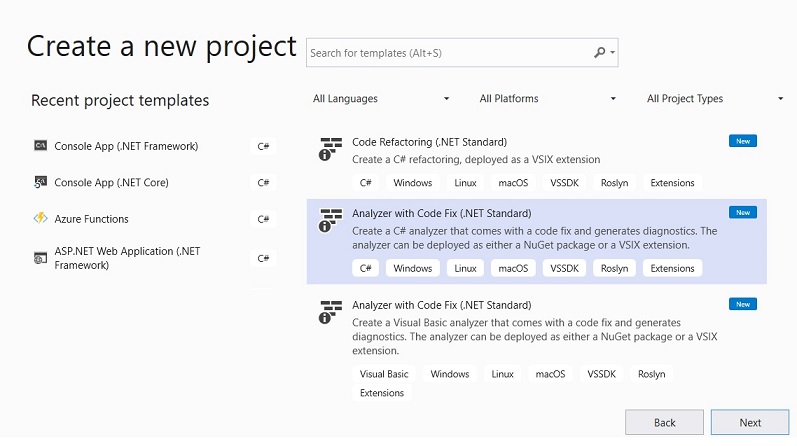Screen dimensions: 797x446
Task: Select the Console App (.NET Core) icon
Action: (41, 182)
